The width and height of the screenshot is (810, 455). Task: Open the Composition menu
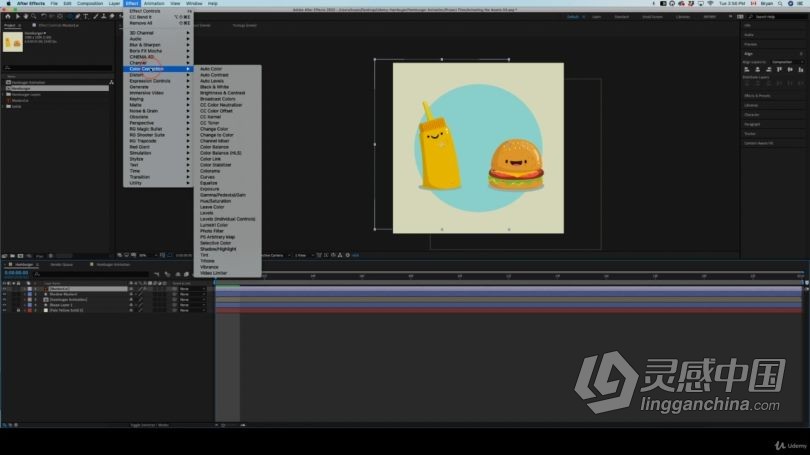[x=90, y=3]
